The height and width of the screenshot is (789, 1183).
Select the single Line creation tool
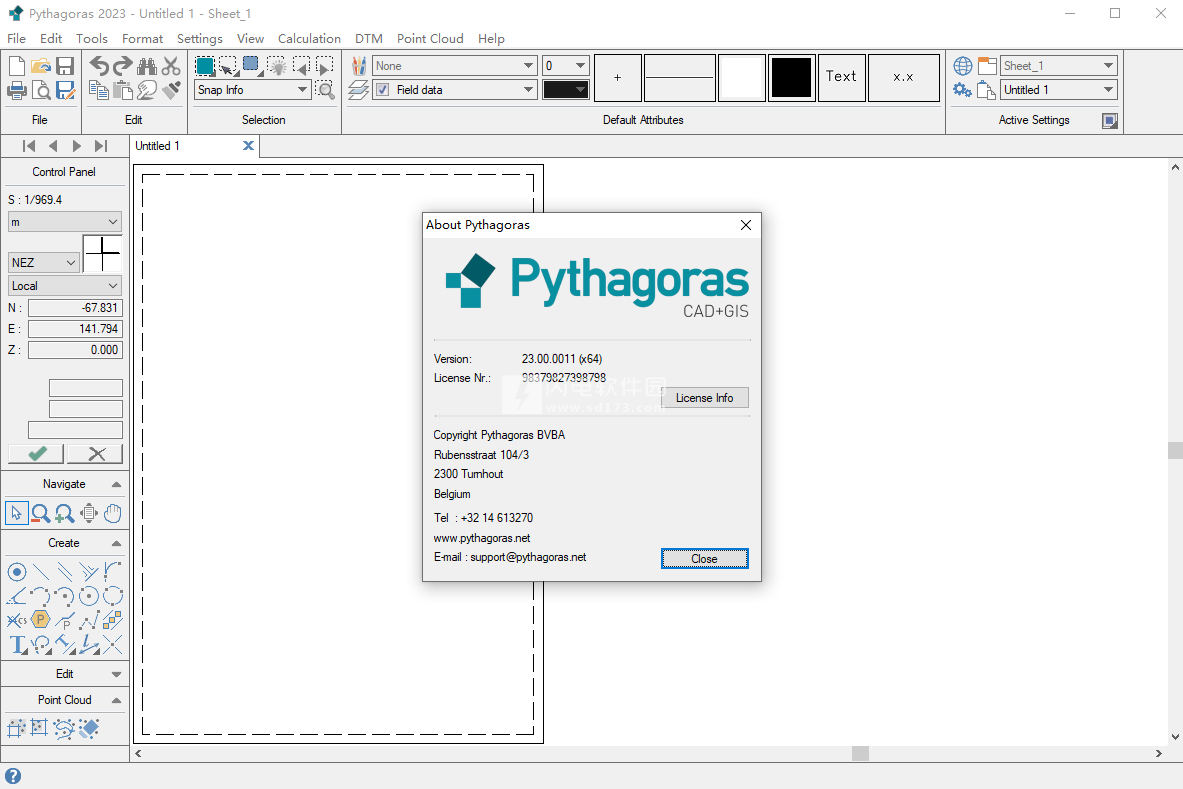click(41, 572)
